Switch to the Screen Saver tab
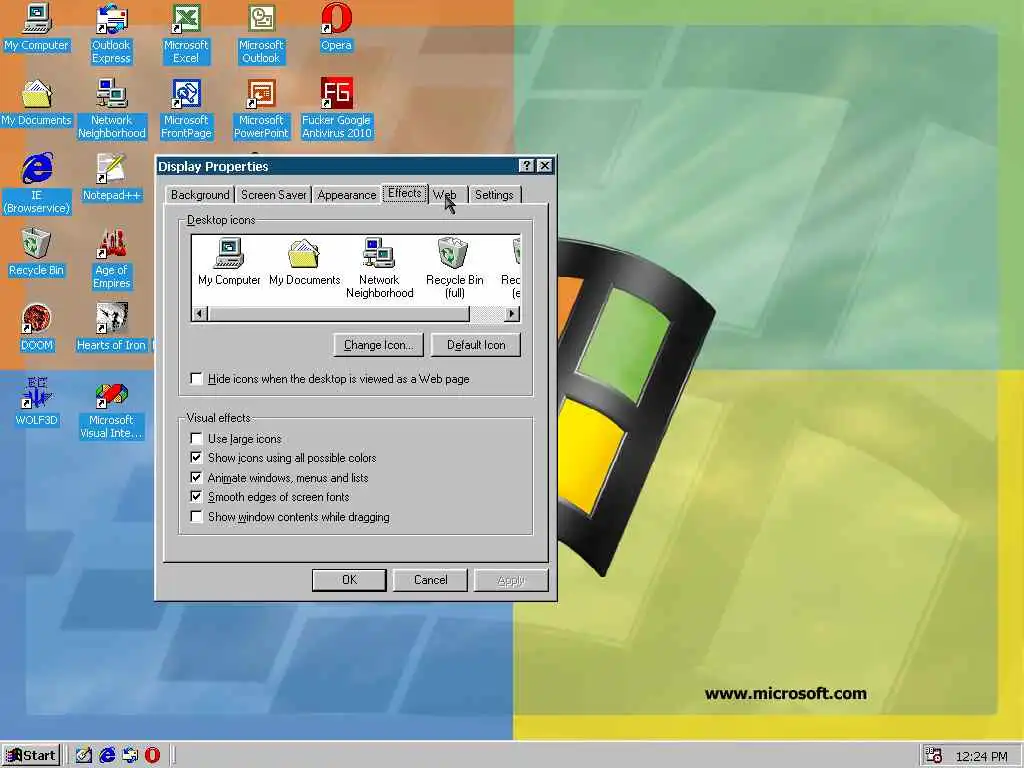Screen dimensions: 1024x768 [274, 195]
